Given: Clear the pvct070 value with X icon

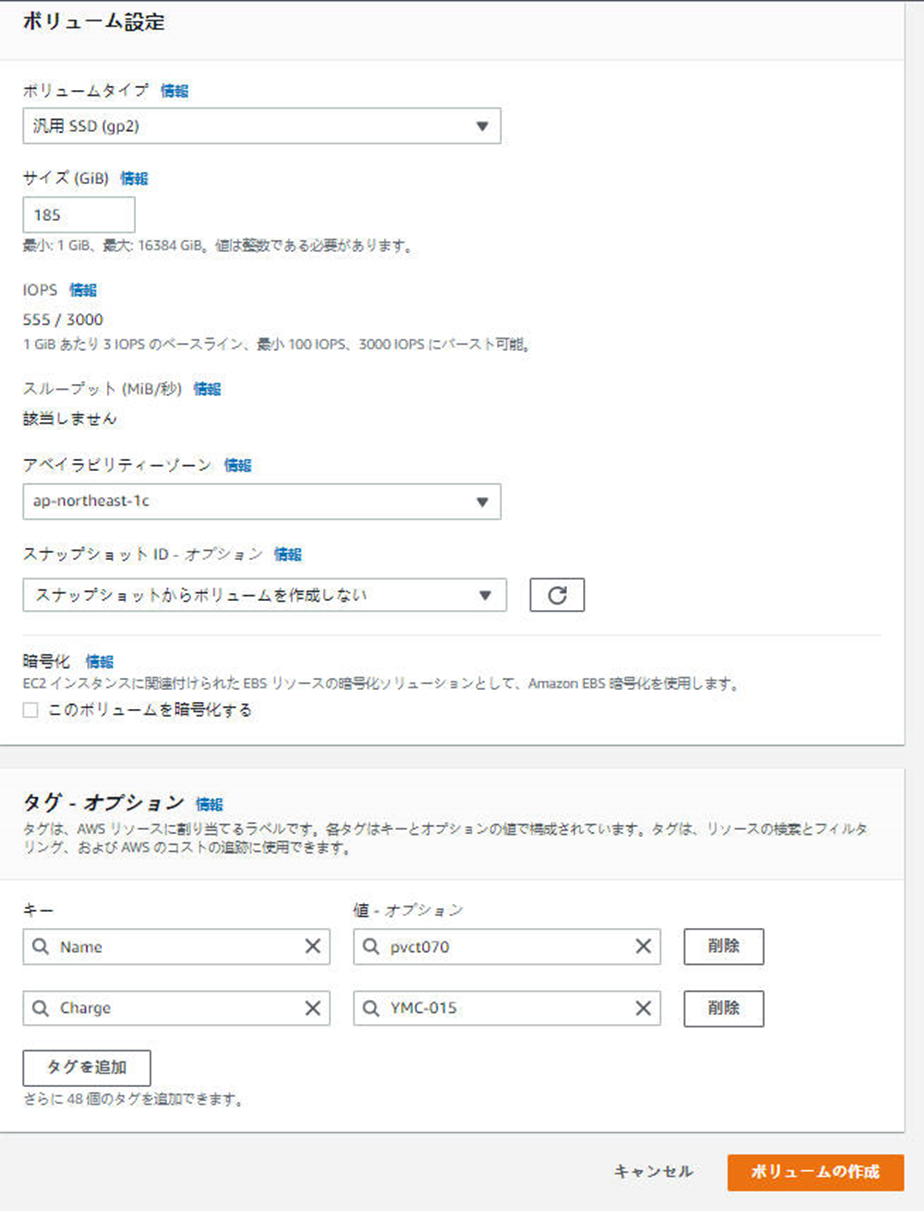Looking at the screenshot, I should tap(643, 947).
